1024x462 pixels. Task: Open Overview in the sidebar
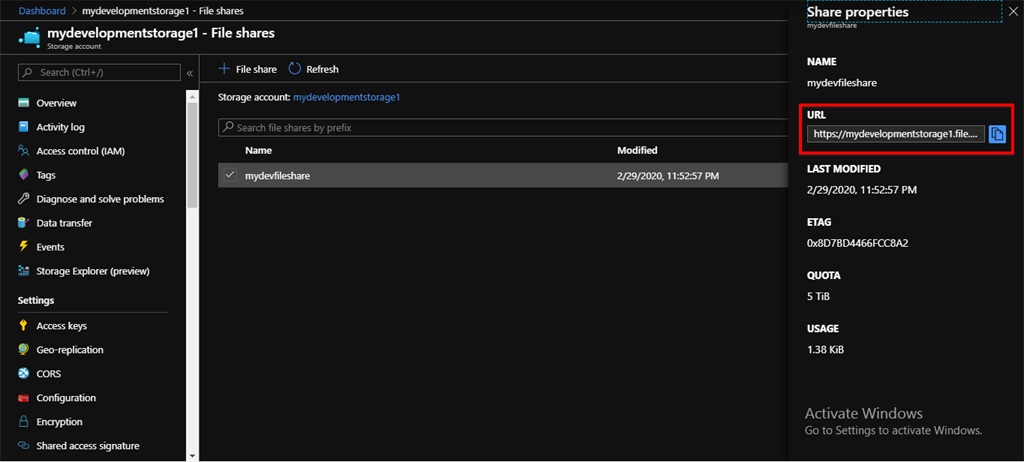tap(56, 103)
